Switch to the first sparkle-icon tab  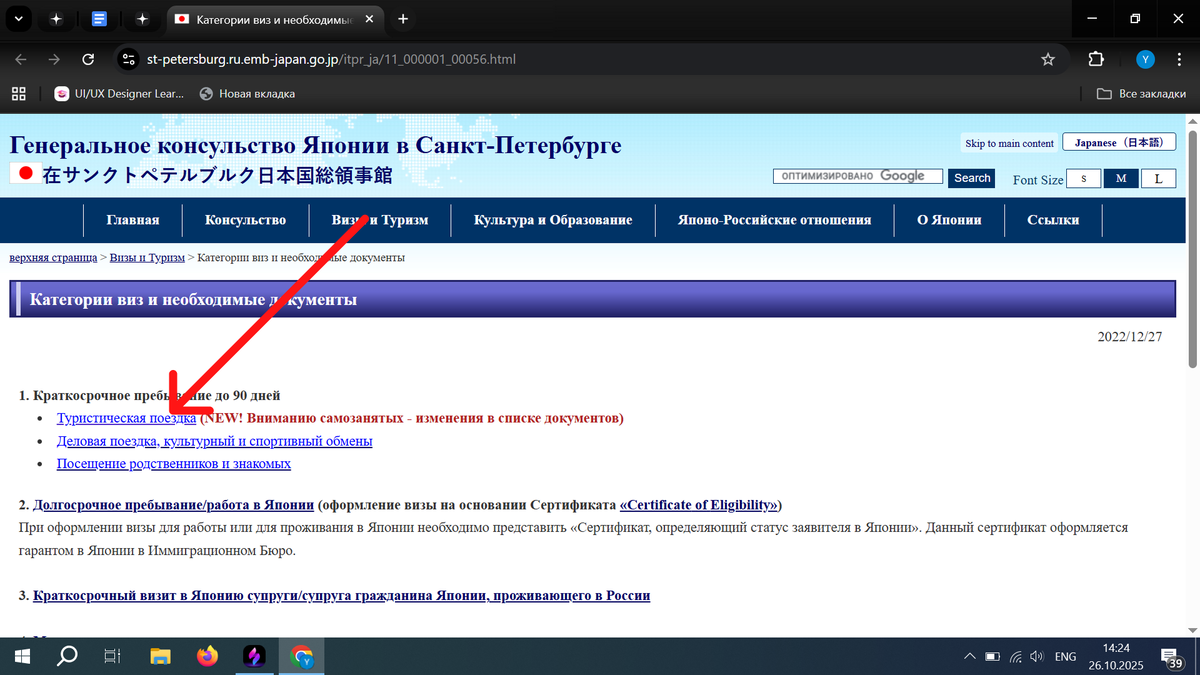point(56,18)
